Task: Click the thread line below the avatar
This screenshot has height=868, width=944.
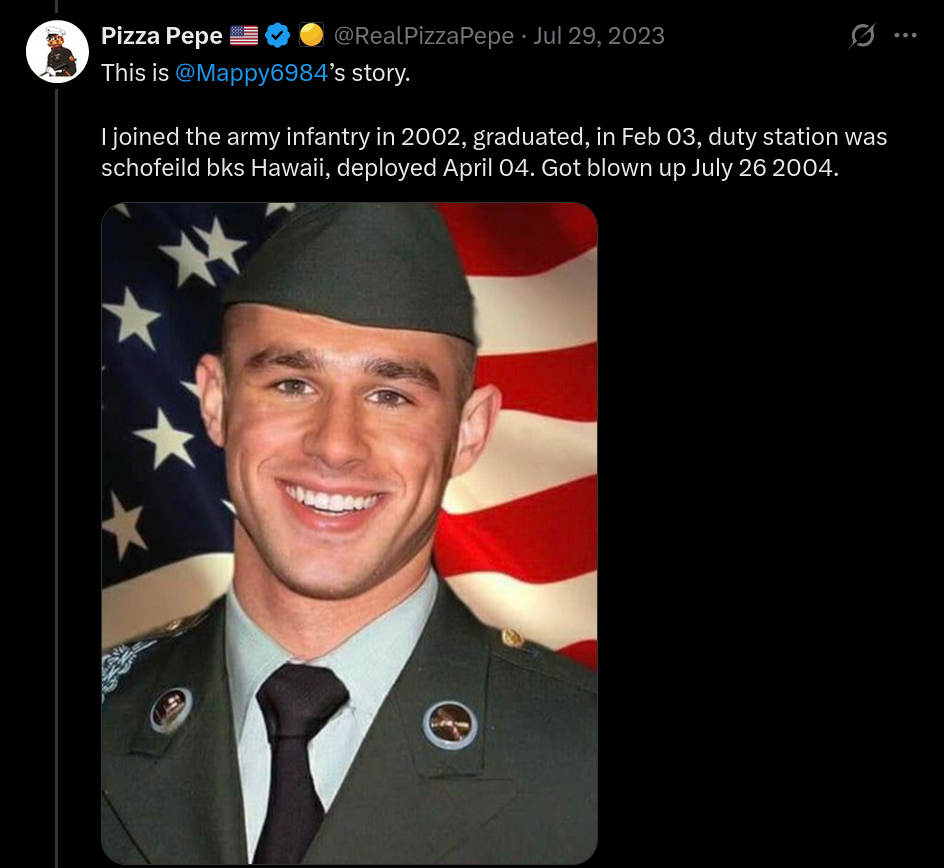Action: click(x=57, y=400)
